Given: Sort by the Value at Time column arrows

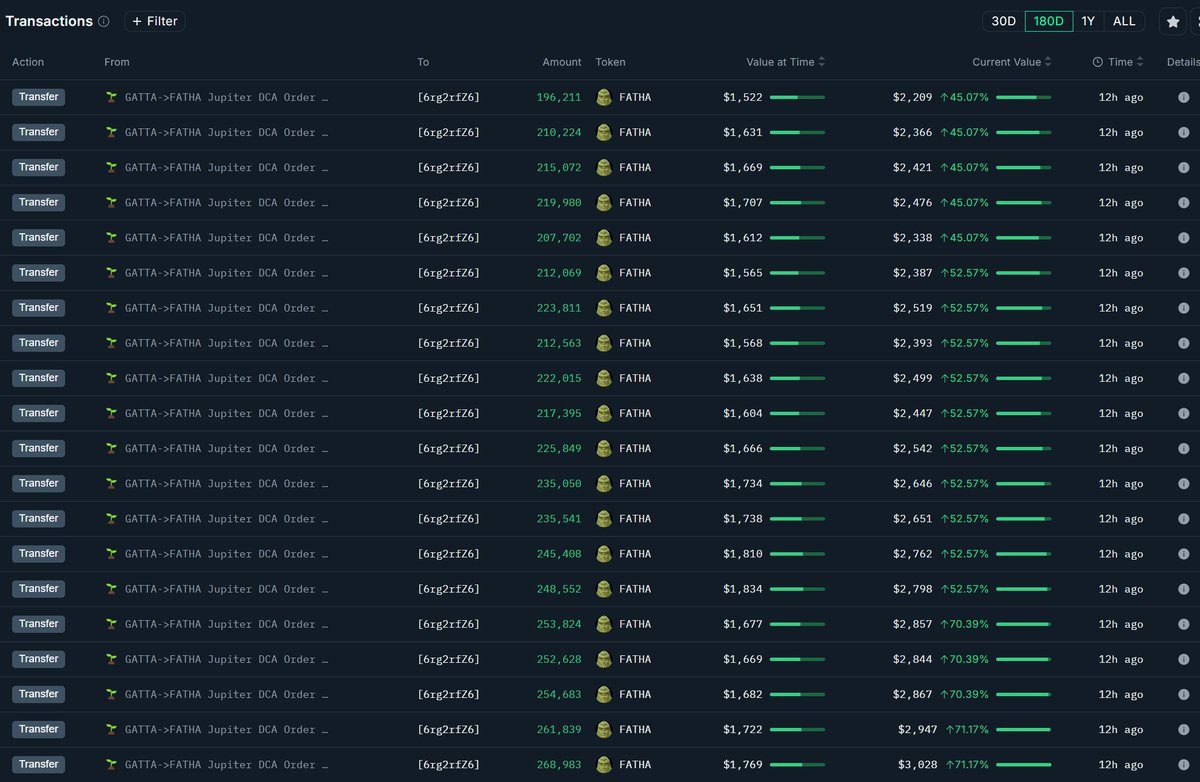Looking at the screenshot, I should 822,62.
